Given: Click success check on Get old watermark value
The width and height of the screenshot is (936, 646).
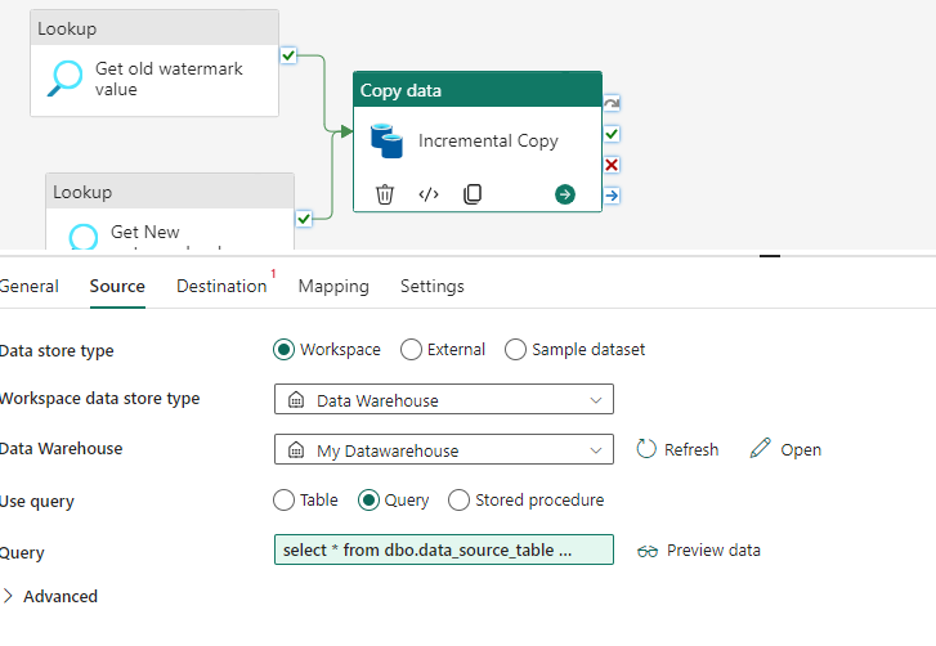Looking at the screenshot, I should coord(288,56).
